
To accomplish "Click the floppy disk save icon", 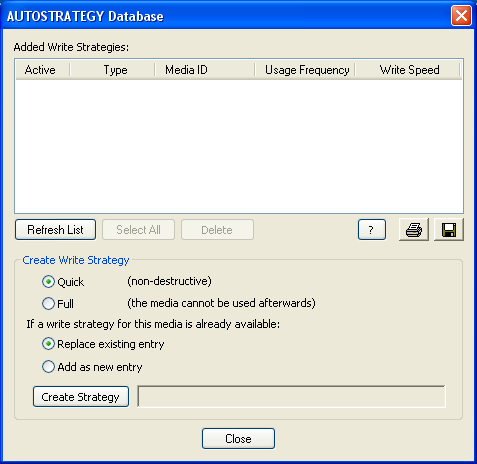I will tap(449, 230).
